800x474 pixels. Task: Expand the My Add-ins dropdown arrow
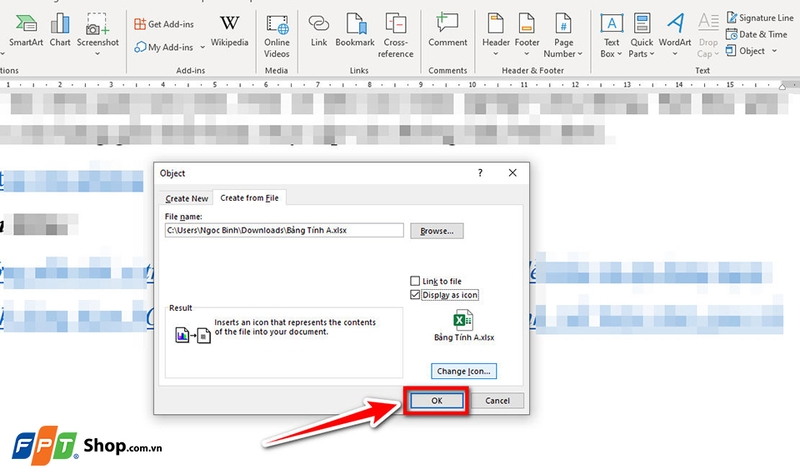[x=203, y=47]
